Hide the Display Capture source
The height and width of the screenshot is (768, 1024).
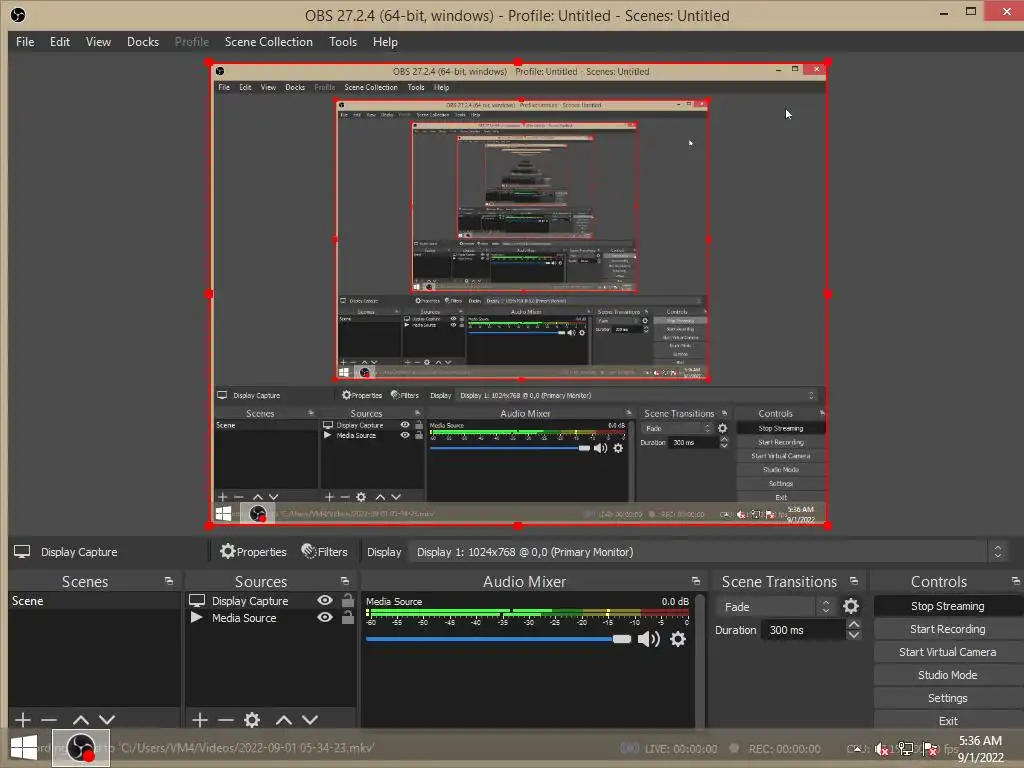tap(325, 600)
